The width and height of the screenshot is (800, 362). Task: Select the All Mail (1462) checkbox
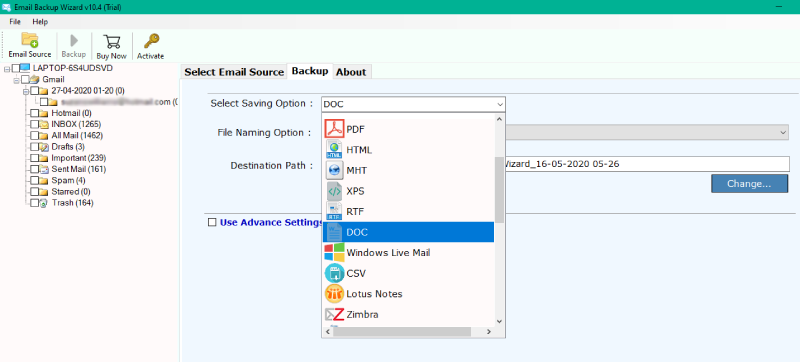click(34, 135)
